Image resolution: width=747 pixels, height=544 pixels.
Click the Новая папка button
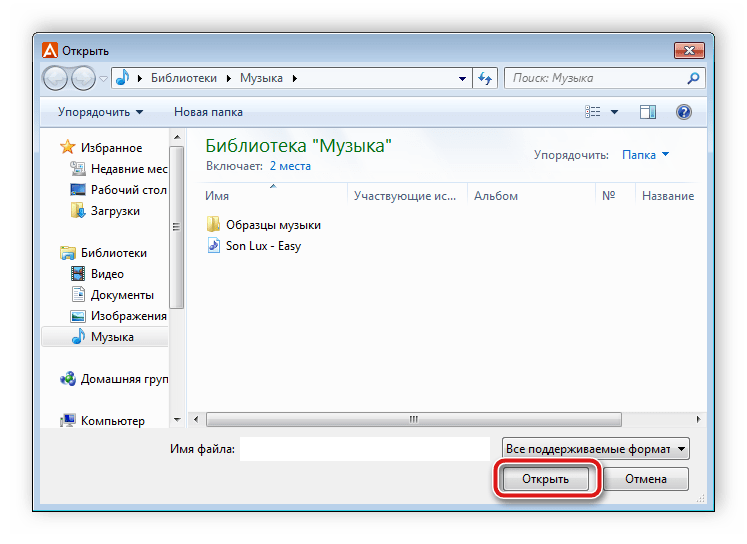pos(208,112)
